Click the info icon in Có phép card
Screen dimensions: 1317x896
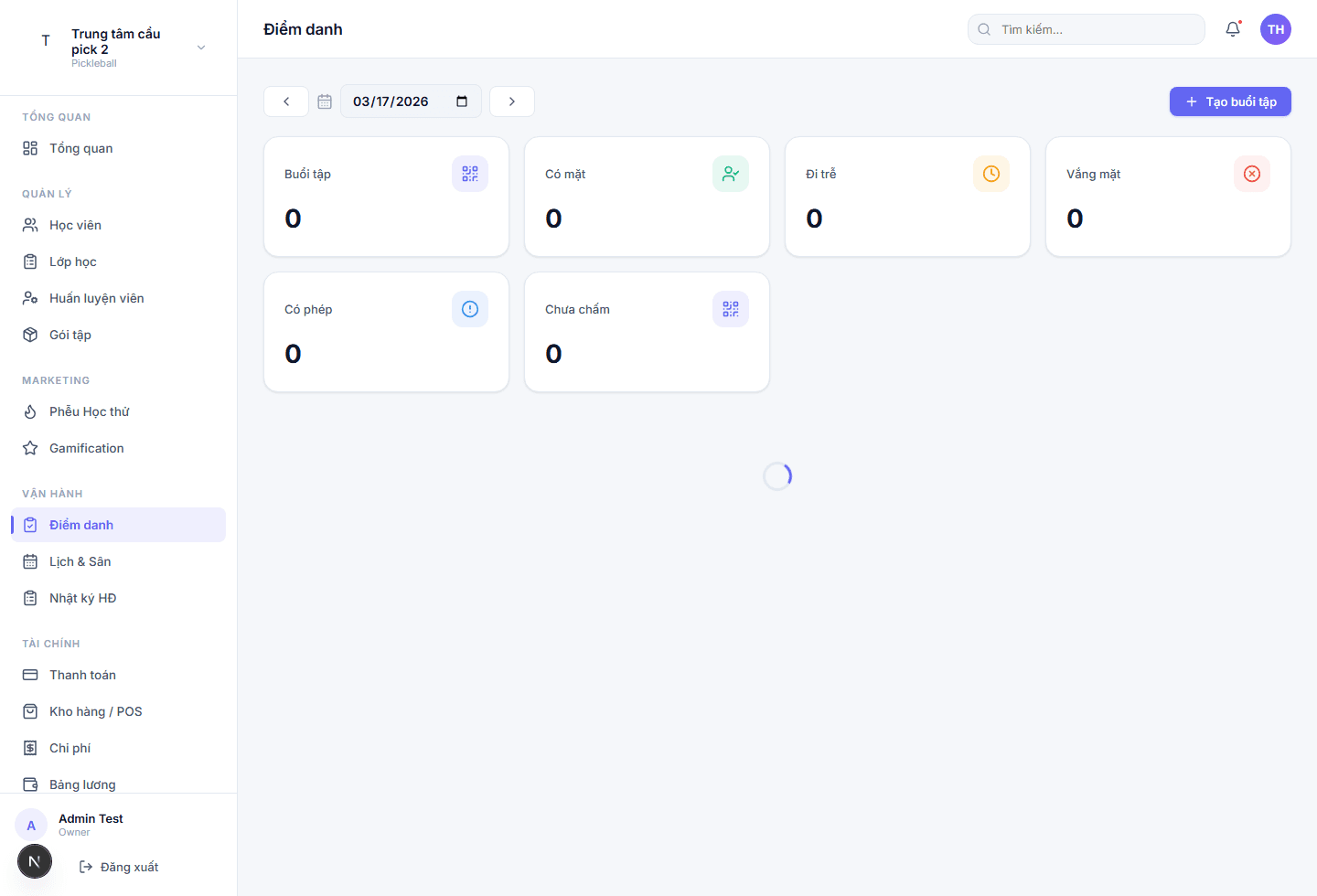click(x=469, y=309)
